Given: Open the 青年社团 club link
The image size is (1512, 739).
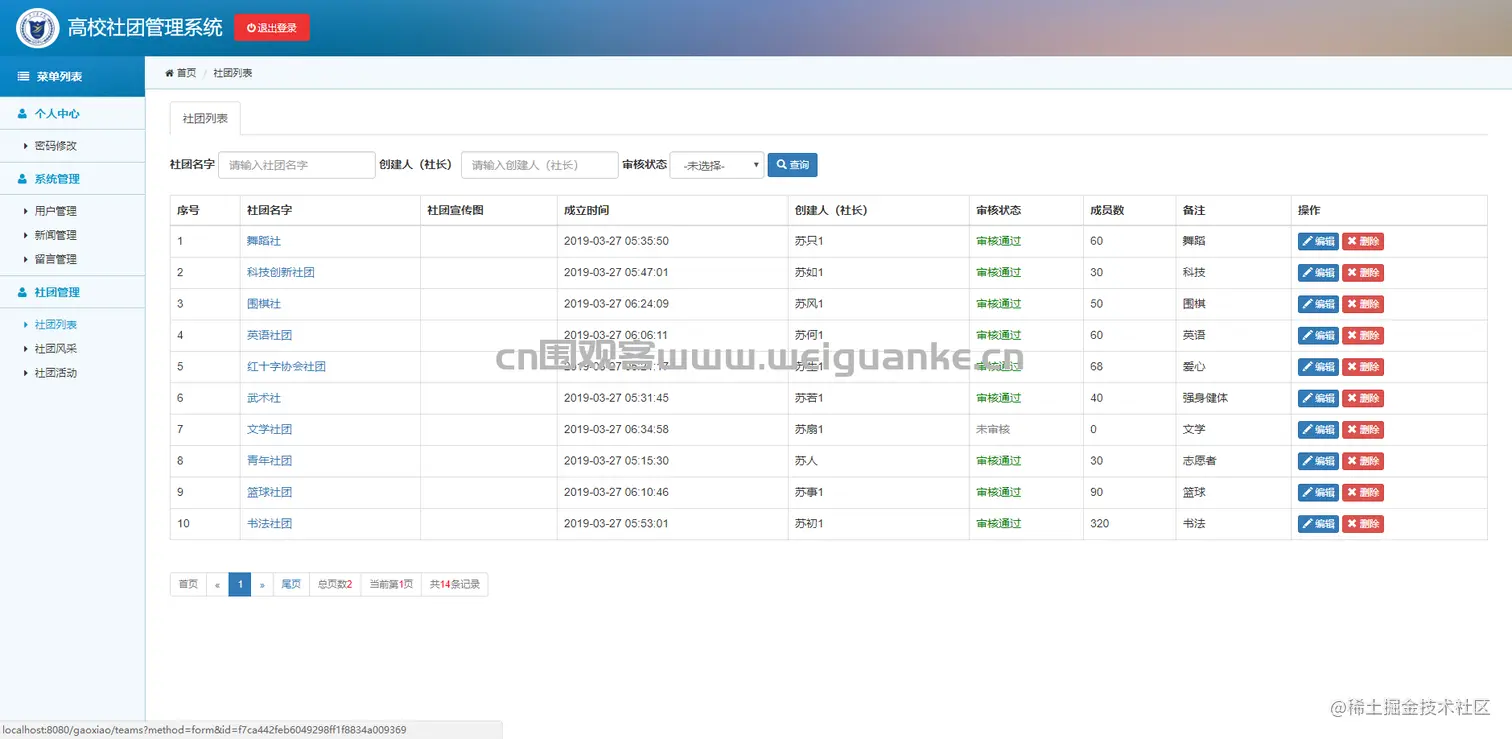Looking at the screenshot, I should tap(270, 461).
